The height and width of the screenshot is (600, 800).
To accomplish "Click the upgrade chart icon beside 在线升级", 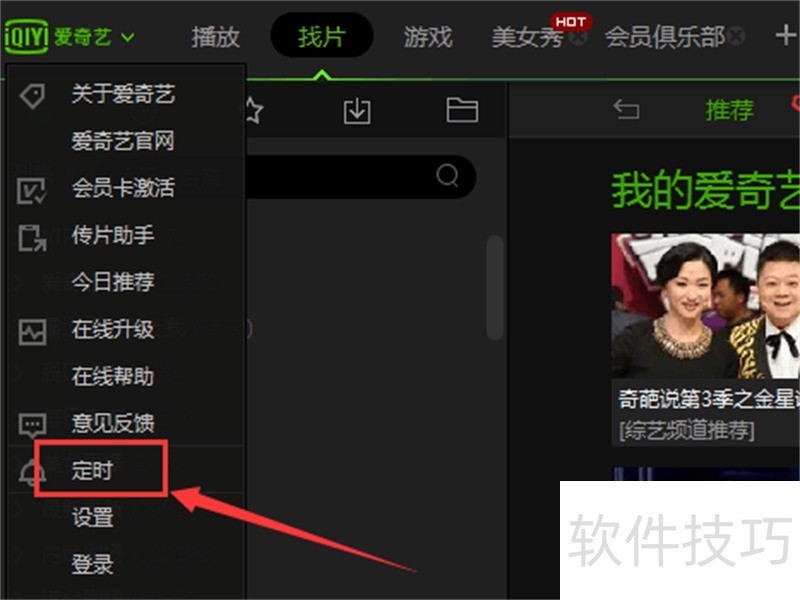I will tap(30, 330).
